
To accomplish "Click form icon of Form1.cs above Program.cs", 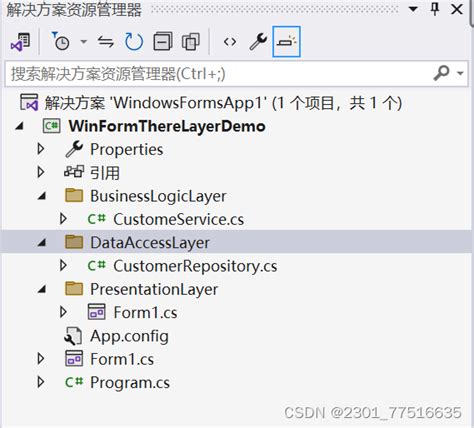I will (74, 359).
